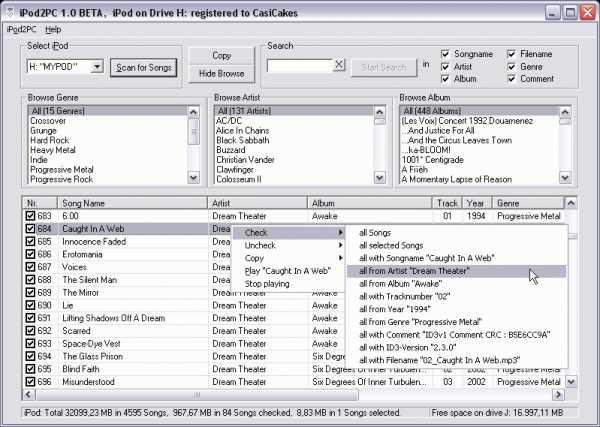
Task: Select all from Genre "Progressive Metal"
Action: 457,322
